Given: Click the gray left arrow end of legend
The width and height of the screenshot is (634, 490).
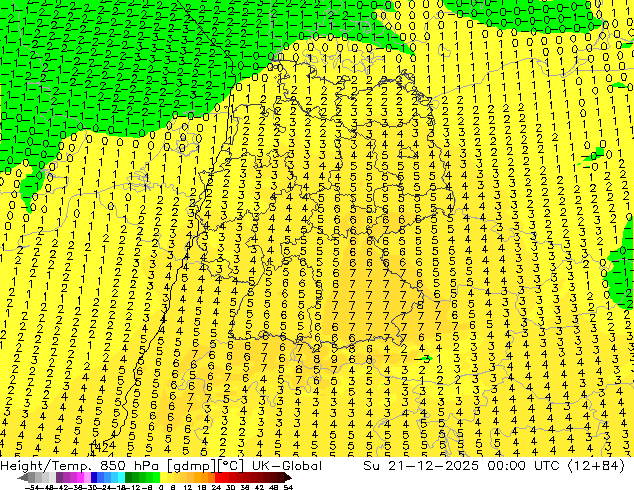Looking at the screenshot, I should click(x=23, y=477).
